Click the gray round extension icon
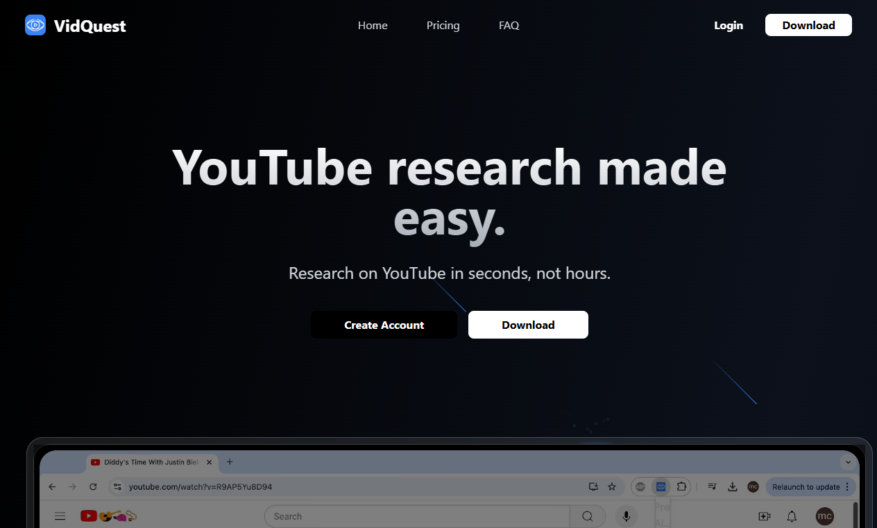This screenshot has width=877, height=528. [x=640, y=487]
